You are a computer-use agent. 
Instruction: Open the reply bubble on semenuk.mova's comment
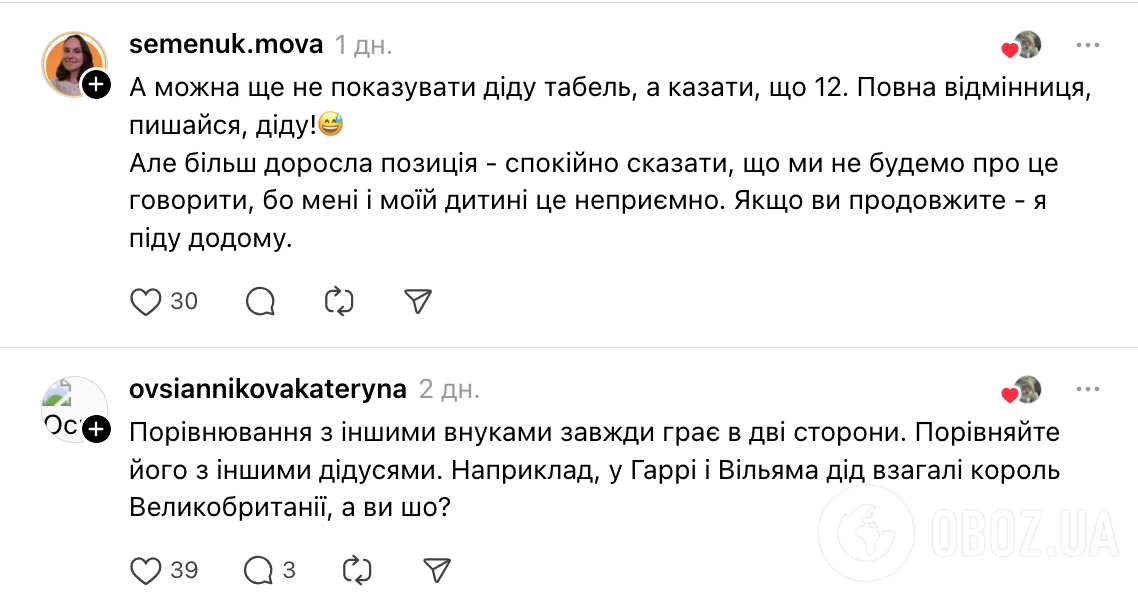coord(261,300)
